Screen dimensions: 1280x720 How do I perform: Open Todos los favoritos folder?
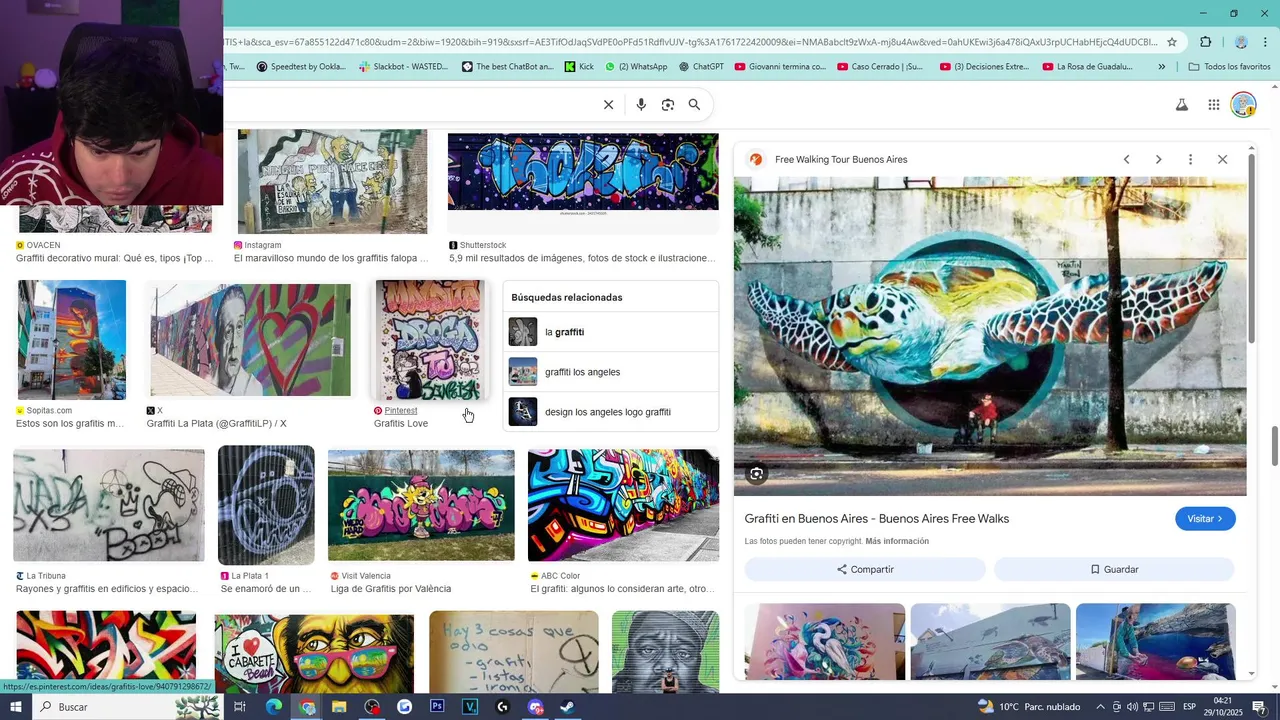pyautogui.click(x=1229, y=67)
